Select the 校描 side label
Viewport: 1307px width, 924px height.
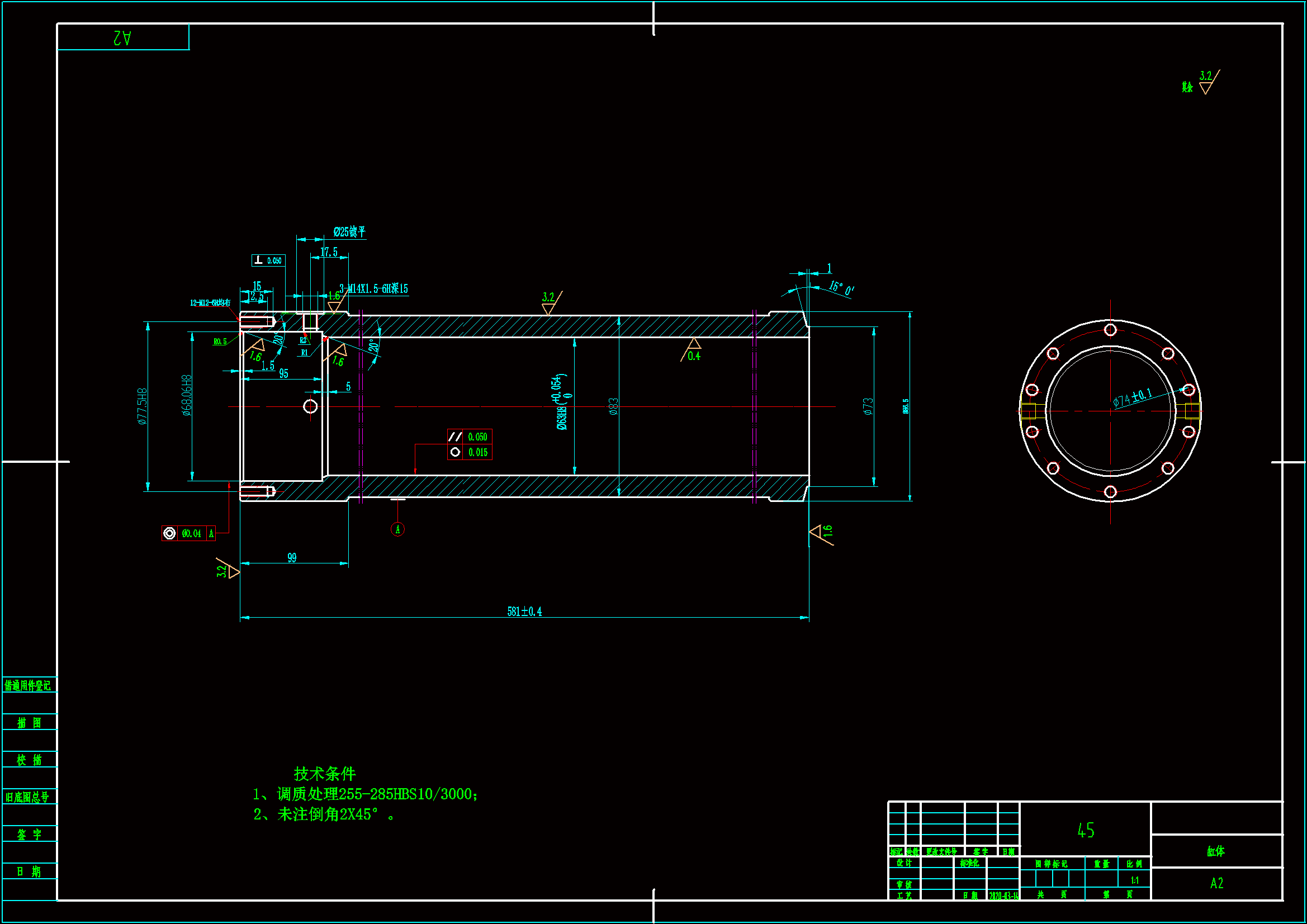(x=29, y=760)
